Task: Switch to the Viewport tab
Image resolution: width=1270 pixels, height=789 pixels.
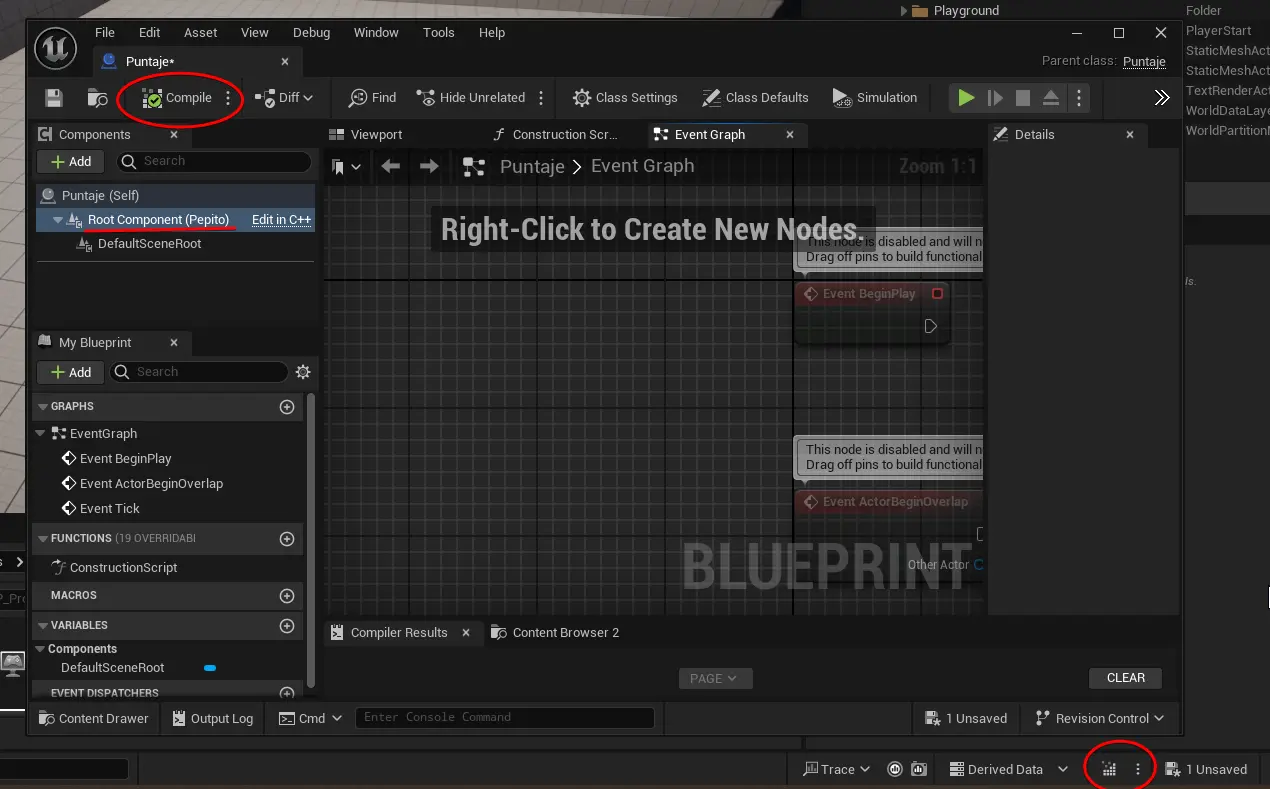Action: coord(366,135)
